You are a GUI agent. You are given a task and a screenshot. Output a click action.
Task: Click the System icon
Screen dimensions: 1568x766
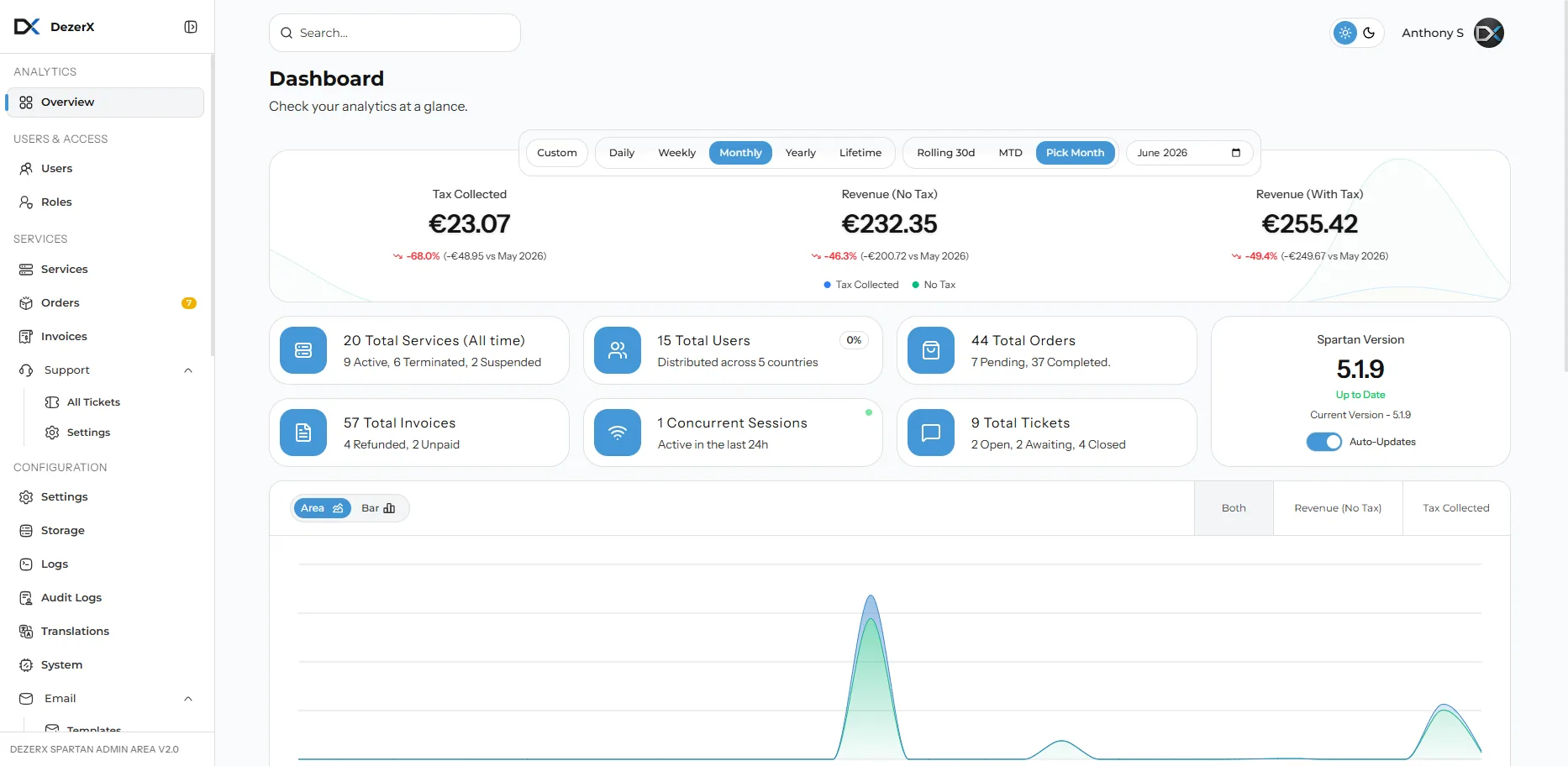pos(26,665)
